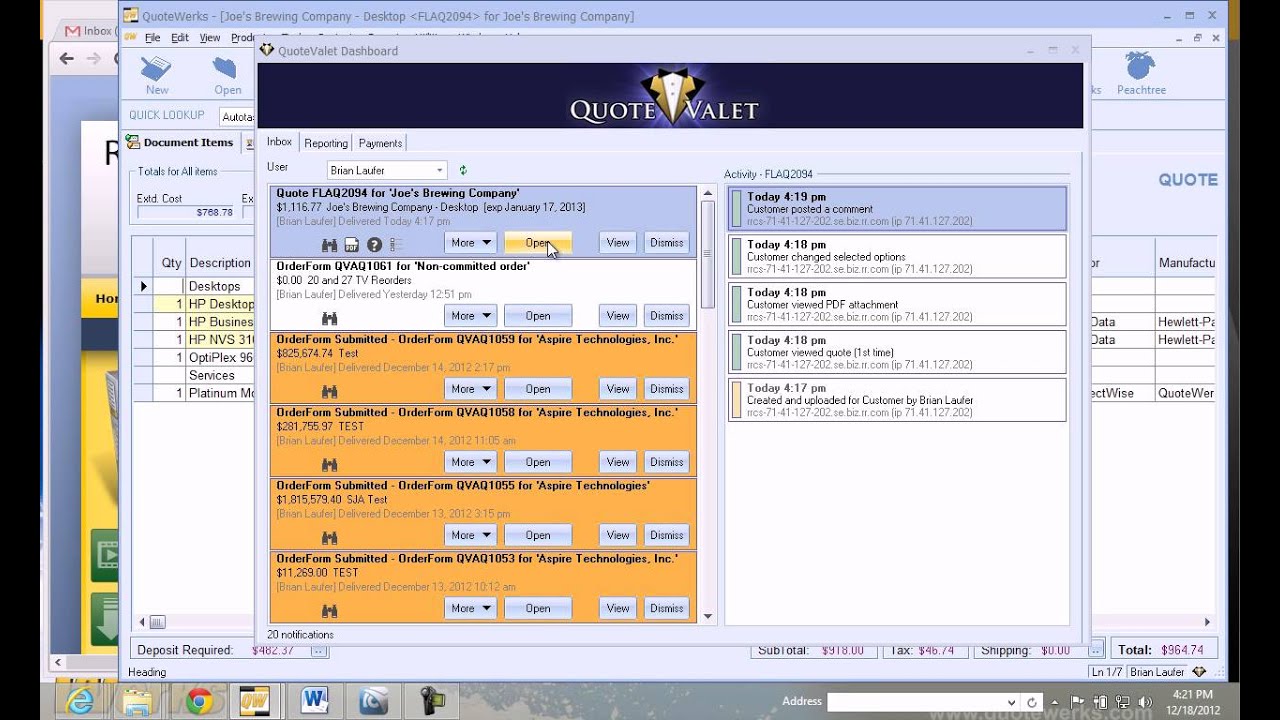The image size is (1280, 720).
Task: Click the binoculars icon on quote FLAQ2094
Action: (x=329, y=245)
